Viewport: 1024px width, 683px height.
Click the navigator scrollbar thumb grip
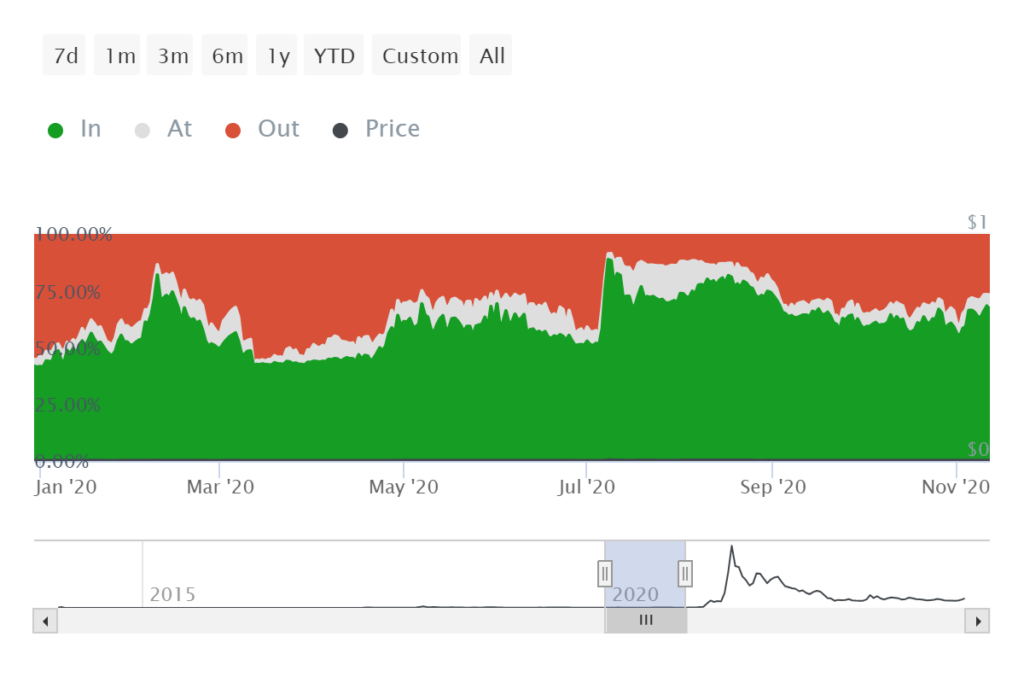click(646, 620)
